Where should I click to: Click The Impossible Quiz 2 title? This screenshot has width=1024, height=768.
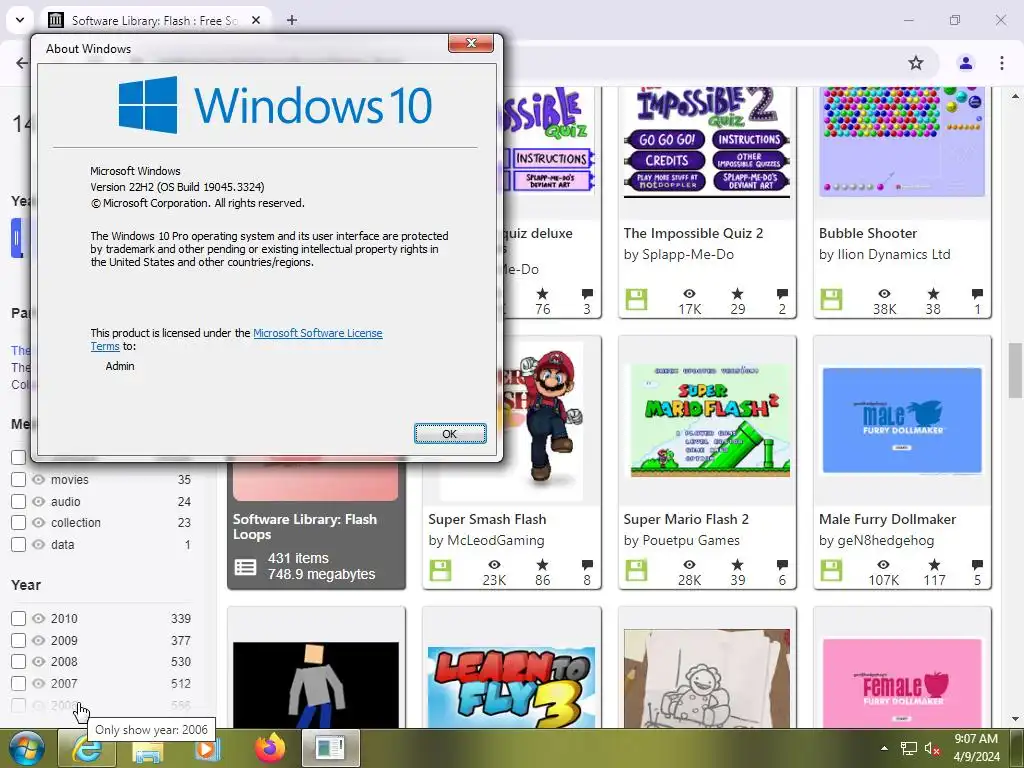[693, 233]
